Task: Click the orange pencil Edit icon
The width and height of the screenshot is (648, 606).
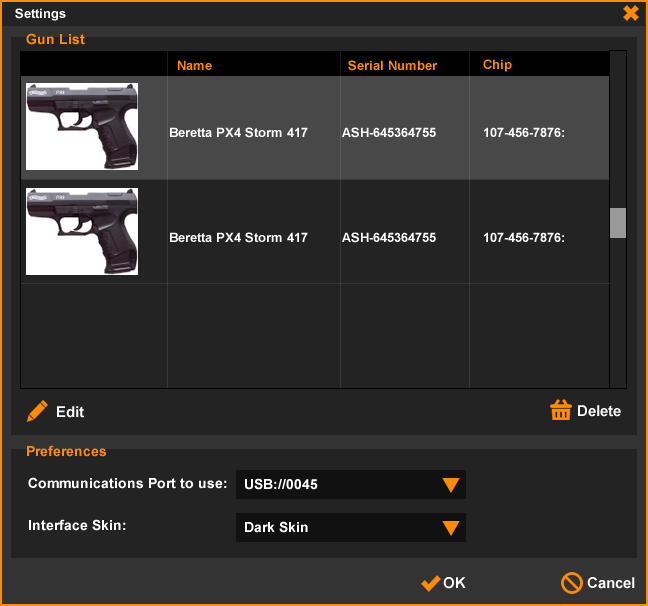Action: click(37, 411)
